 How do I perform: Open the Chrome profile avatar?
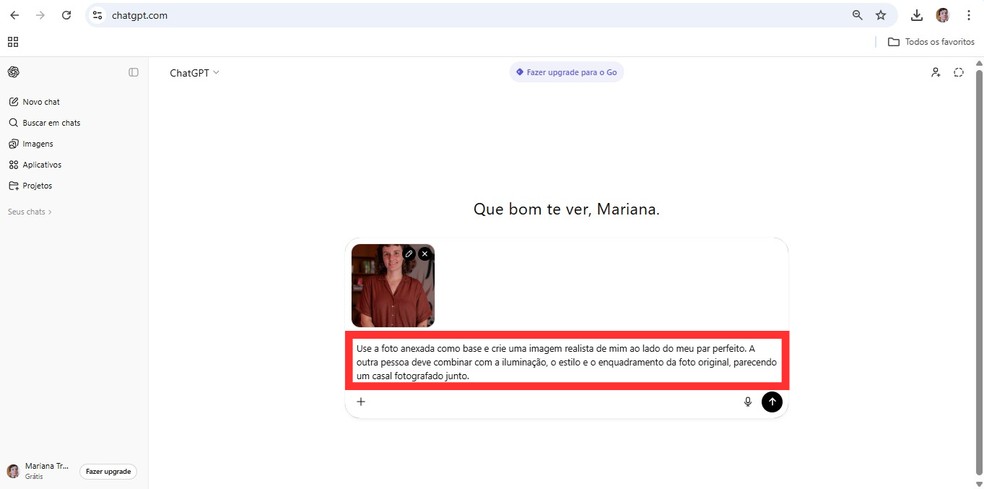point(943,16)
